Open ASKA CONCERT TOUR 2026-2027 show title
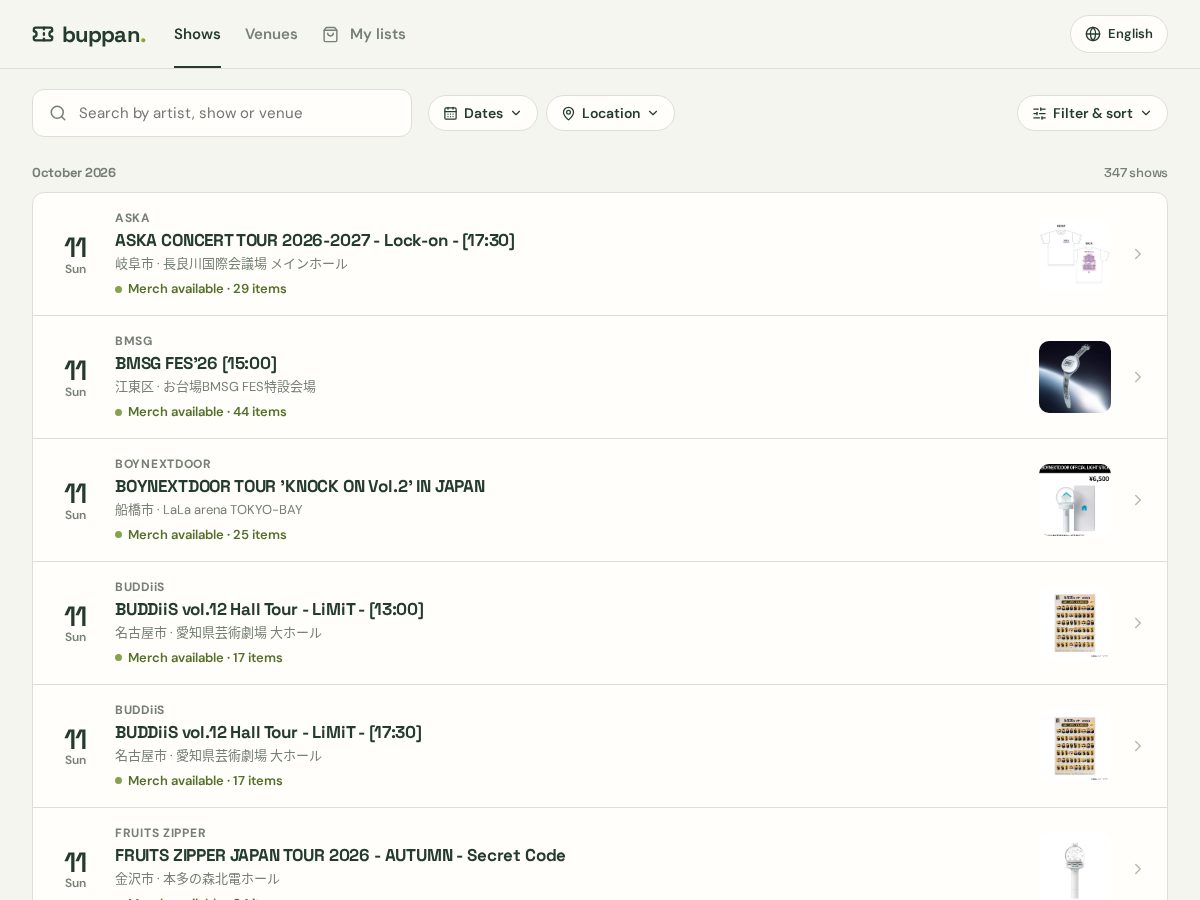 [x=315, y=240]
